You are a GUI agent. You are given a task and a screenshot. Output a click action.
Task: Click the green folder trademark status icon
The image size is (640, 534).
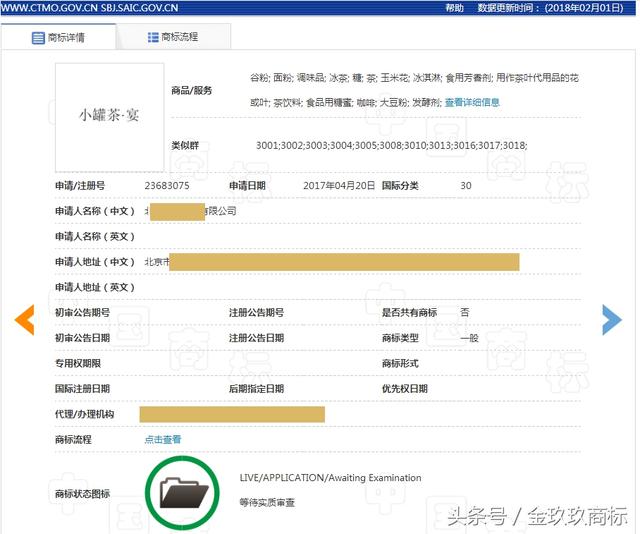click(x=182, y=493)
